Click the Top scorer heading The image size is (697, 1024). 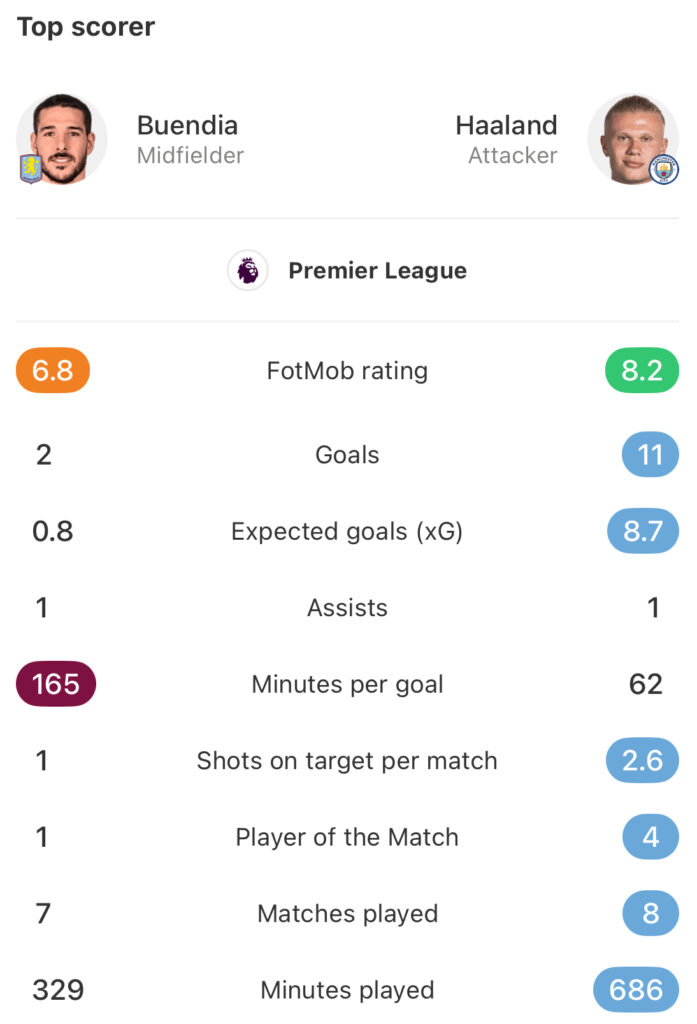[x=86, y=27]
